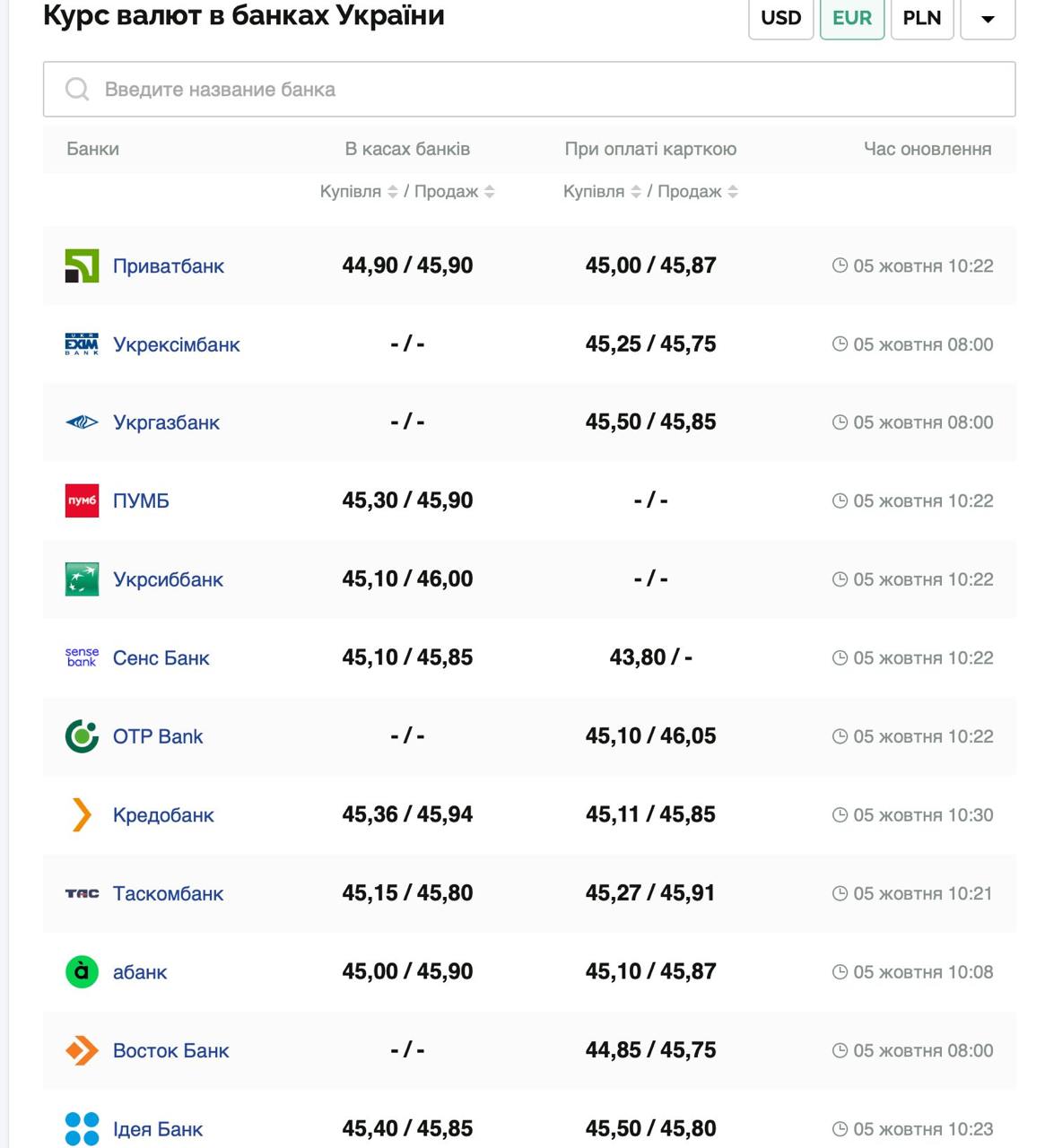Viewport: 1045px width, 1148px height.
Task: Click the green абанк logo icon
Action: 82,971
